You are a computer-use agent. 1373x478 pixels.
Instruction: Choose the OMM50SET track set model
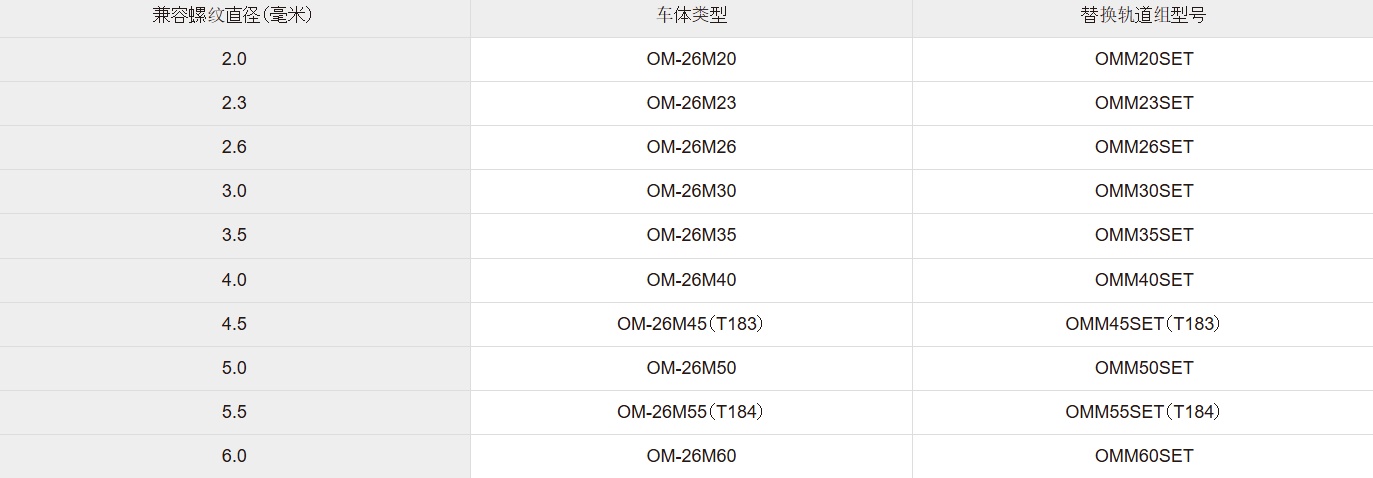tap(1143, 368)
